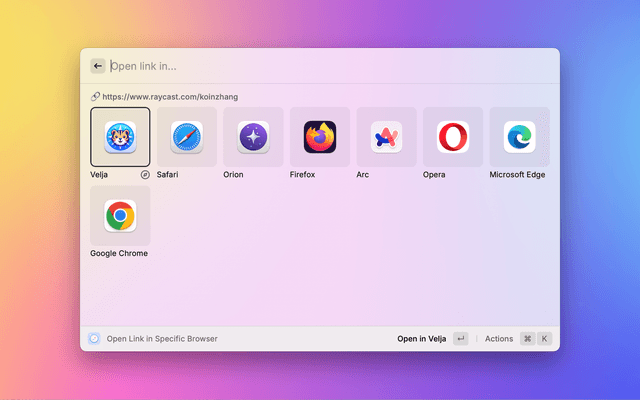Select the Velja browser icon

pyautogui.click(x=120, y=137)
